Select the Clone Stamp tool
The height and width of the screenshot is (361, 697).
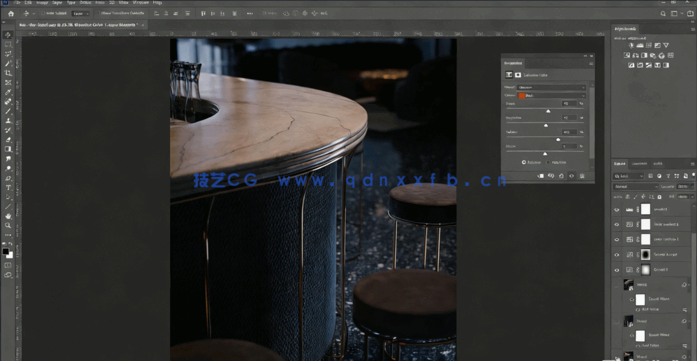pyautogui.click(x=8, y=120)
